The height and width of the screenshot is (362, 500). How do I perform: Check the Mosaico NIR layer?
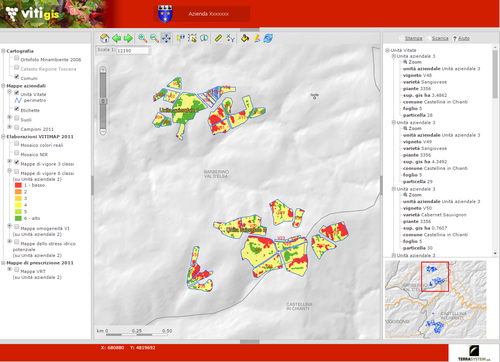coord(17,153)
